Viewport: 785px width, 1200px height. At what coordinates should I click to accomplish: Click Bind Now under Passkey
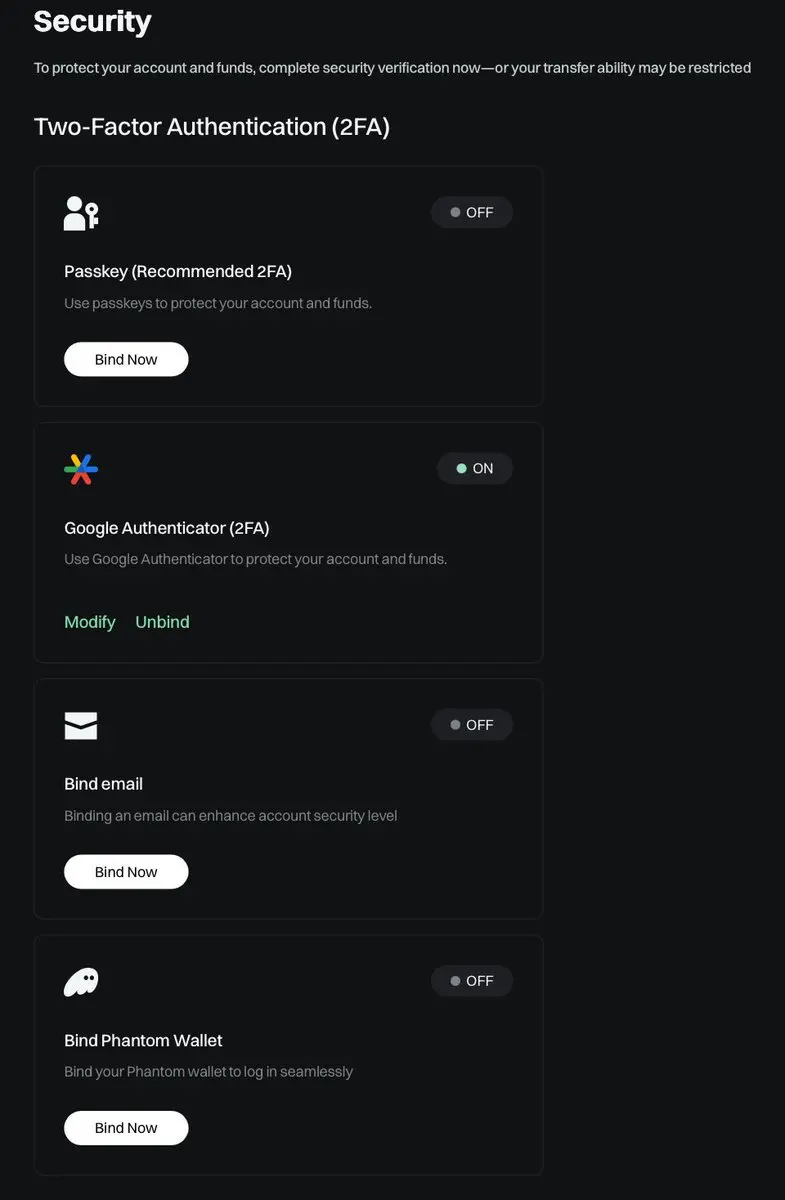126,359
